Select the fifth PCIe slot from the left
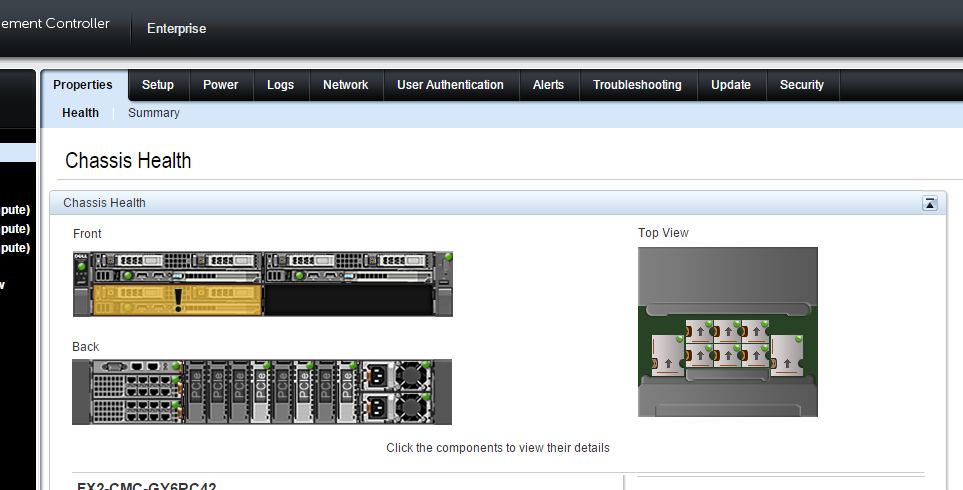 tap(282, 392)
